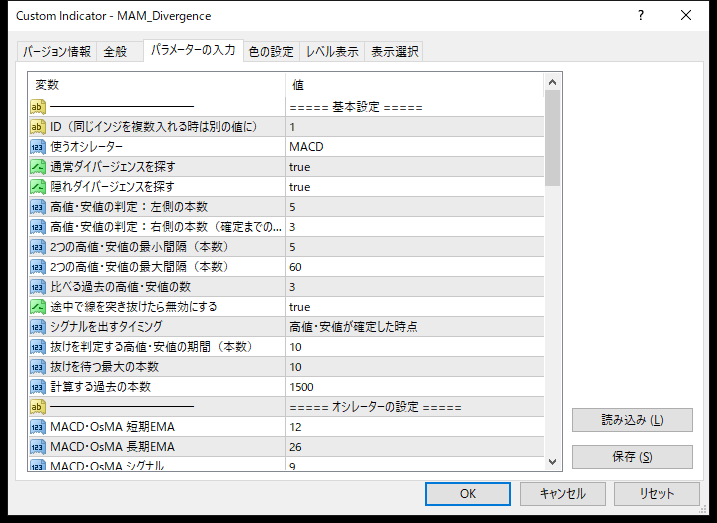The image size is (717, 523).
Task: Click the 読み込み (L) button
Action: pyautogui.click(x=632, y=420)
